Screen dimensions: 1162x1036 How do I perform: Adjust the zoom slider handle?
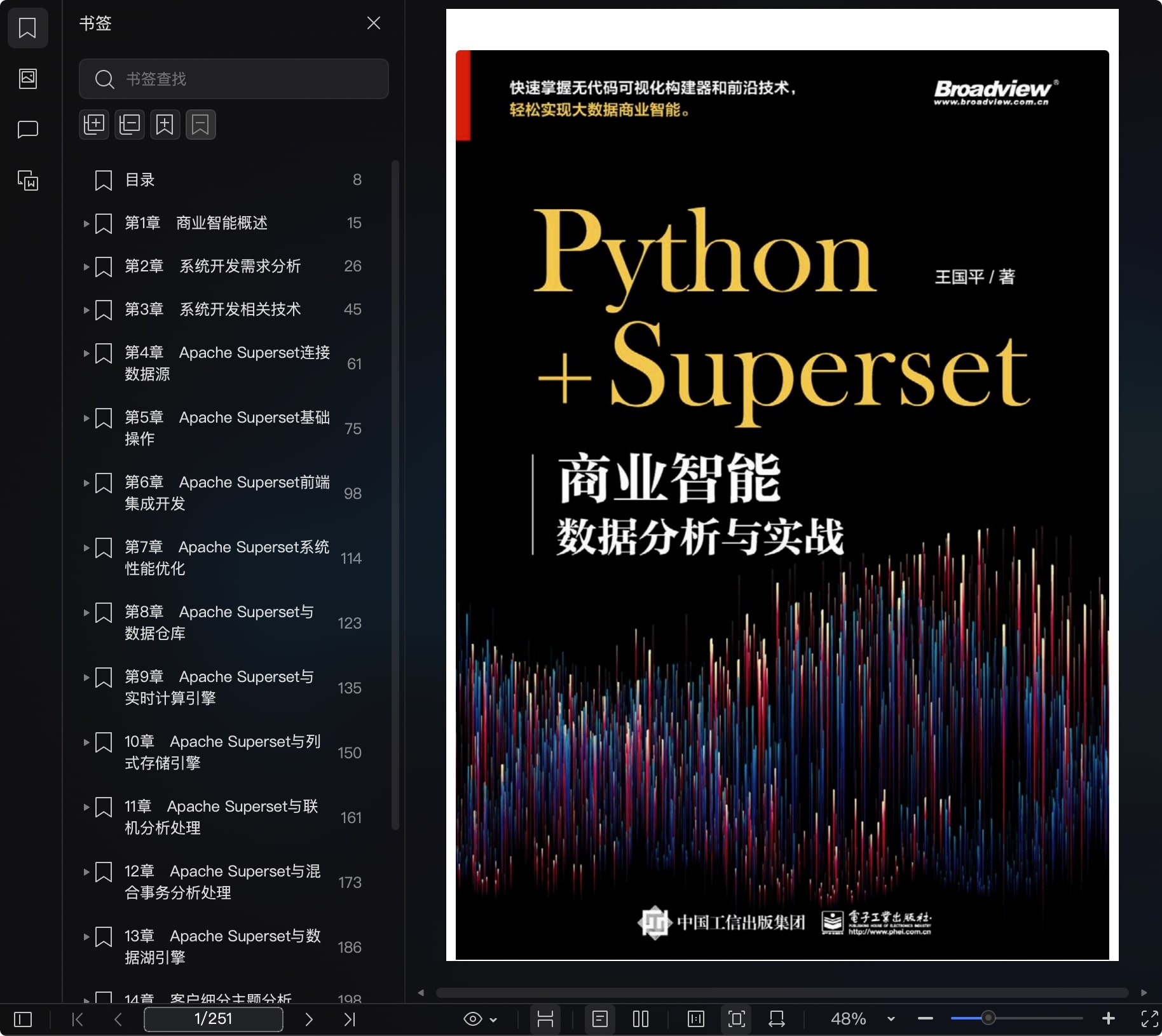[988, 1018]
